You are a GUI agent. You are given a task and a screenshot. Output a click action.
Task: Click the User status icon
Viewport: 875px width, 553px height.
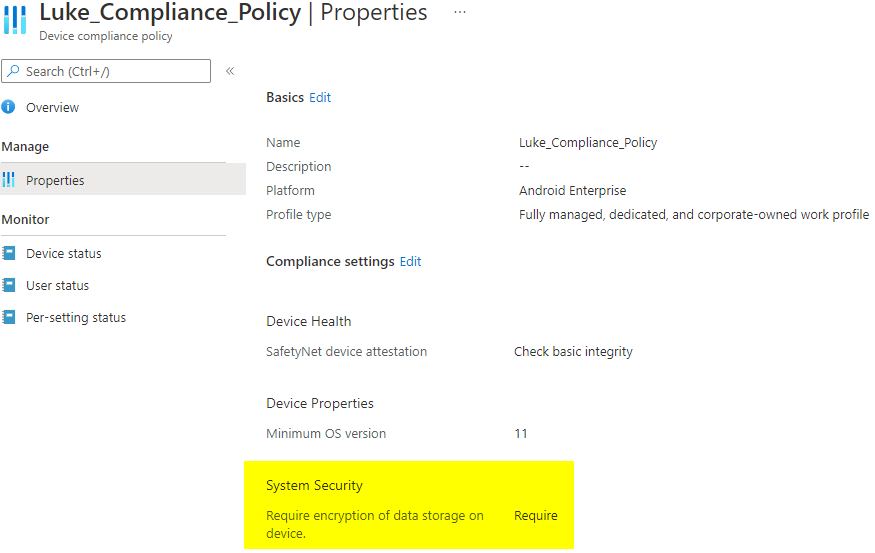pos(9,286)
